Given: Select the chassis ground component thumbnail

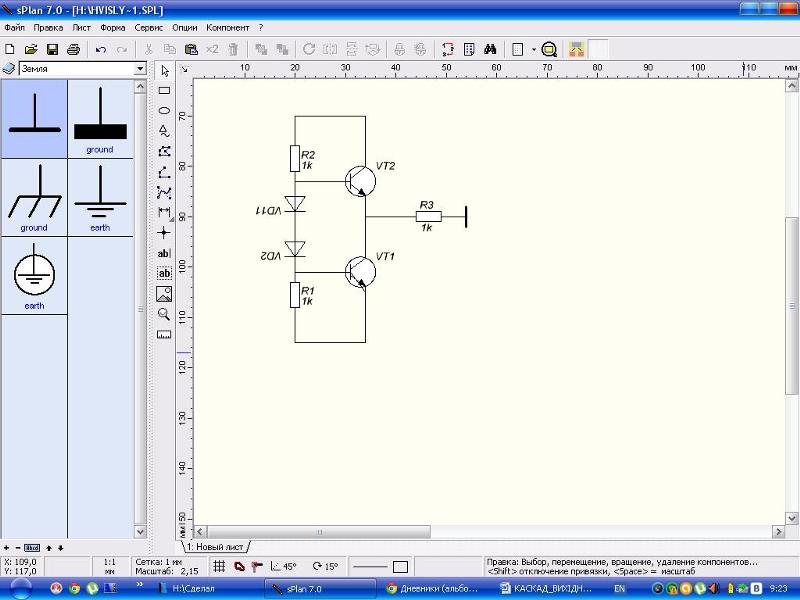Looking at the screenshot, I should [x=34, y=197].
